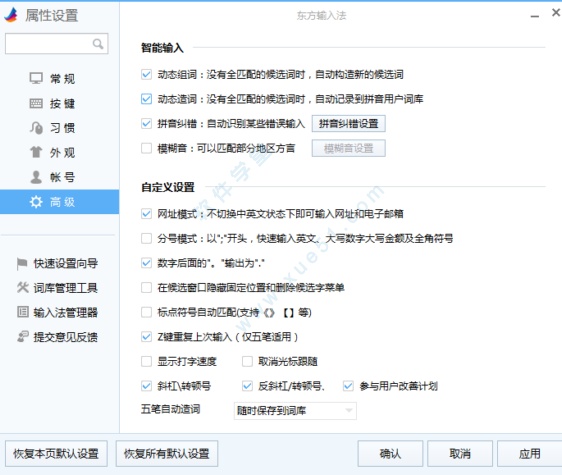Toggle 斜杠\转顿号 checkbox
562x475 pixels.
[x=146, y=386]
